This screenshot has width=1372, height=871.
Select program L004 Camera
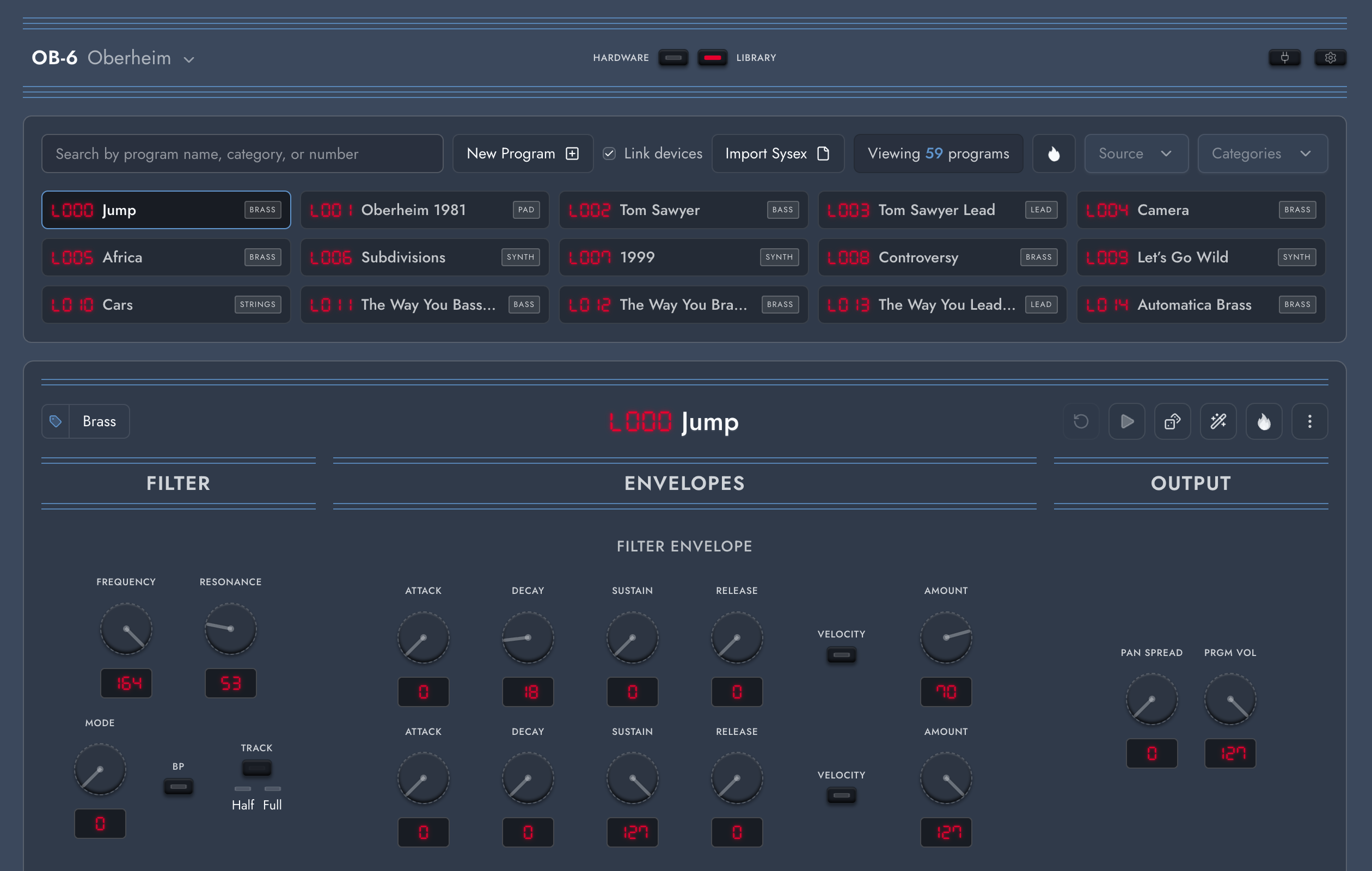point(1201,210)
